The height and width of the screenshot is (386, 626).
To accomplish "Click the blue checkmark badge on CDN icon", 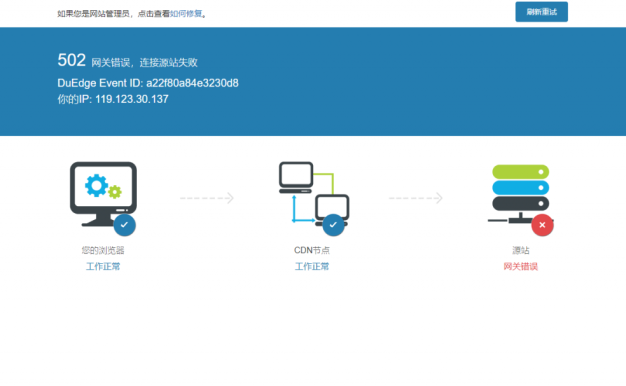I will [x=333, y=225].
